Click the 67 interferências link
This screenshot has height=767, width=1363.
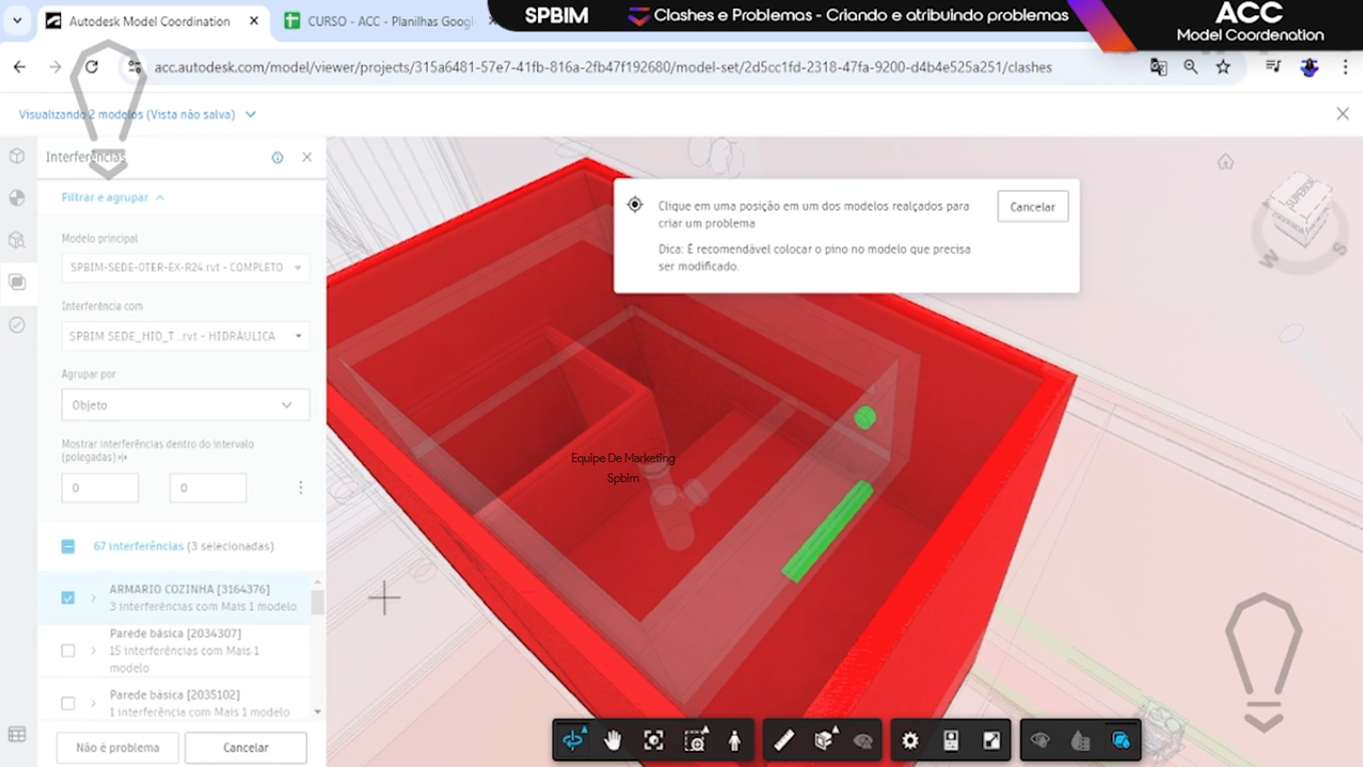[138, 546]
